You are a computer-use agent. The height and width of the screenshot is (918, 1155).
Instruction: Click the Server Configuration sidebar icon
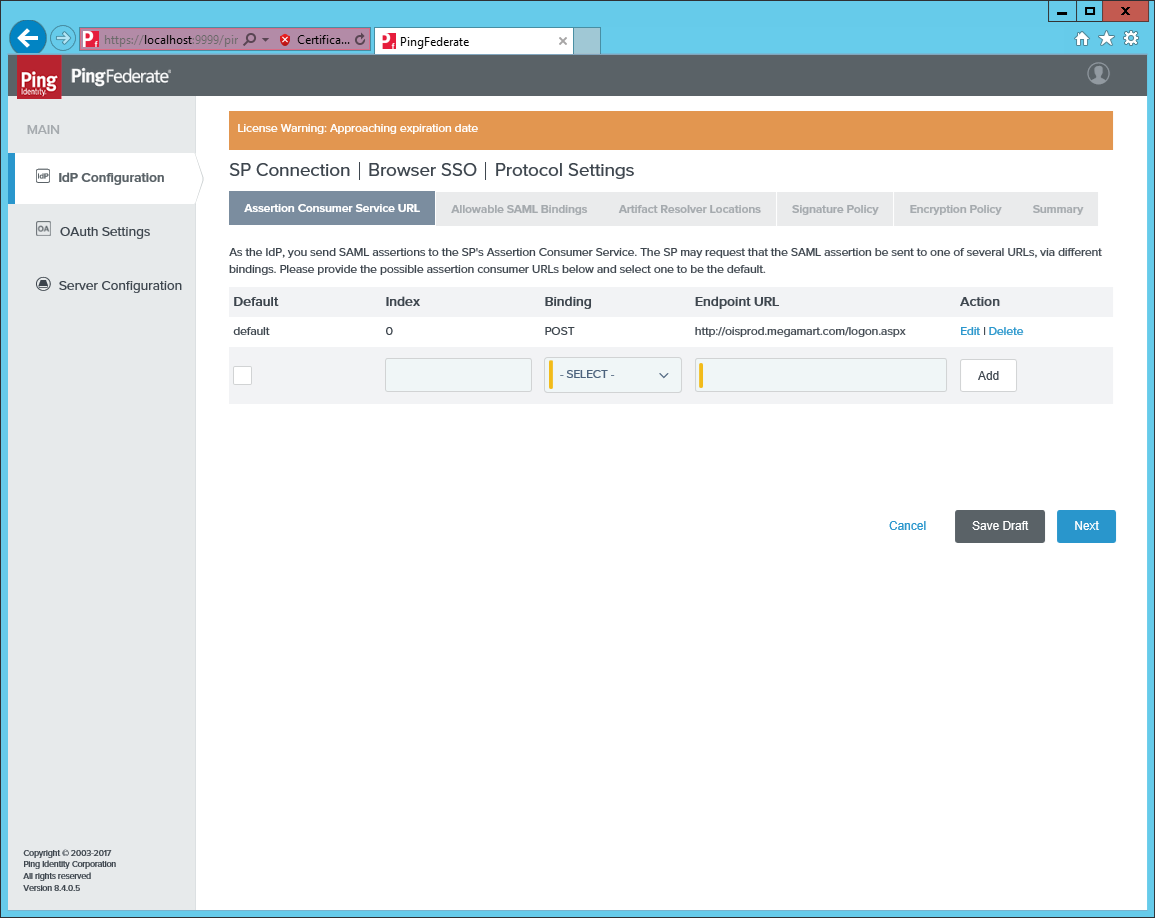click(x=43, y=284)
